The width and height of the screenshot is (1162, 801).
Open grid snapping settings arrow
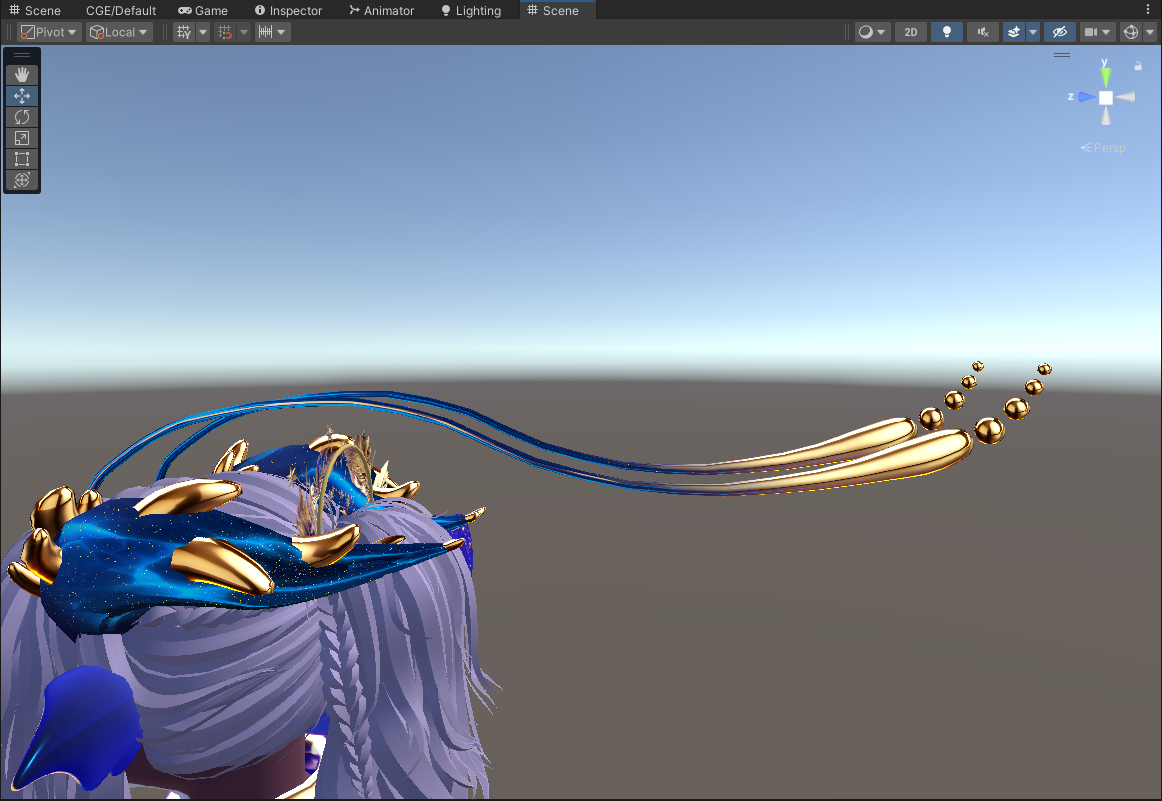(243, 32)
